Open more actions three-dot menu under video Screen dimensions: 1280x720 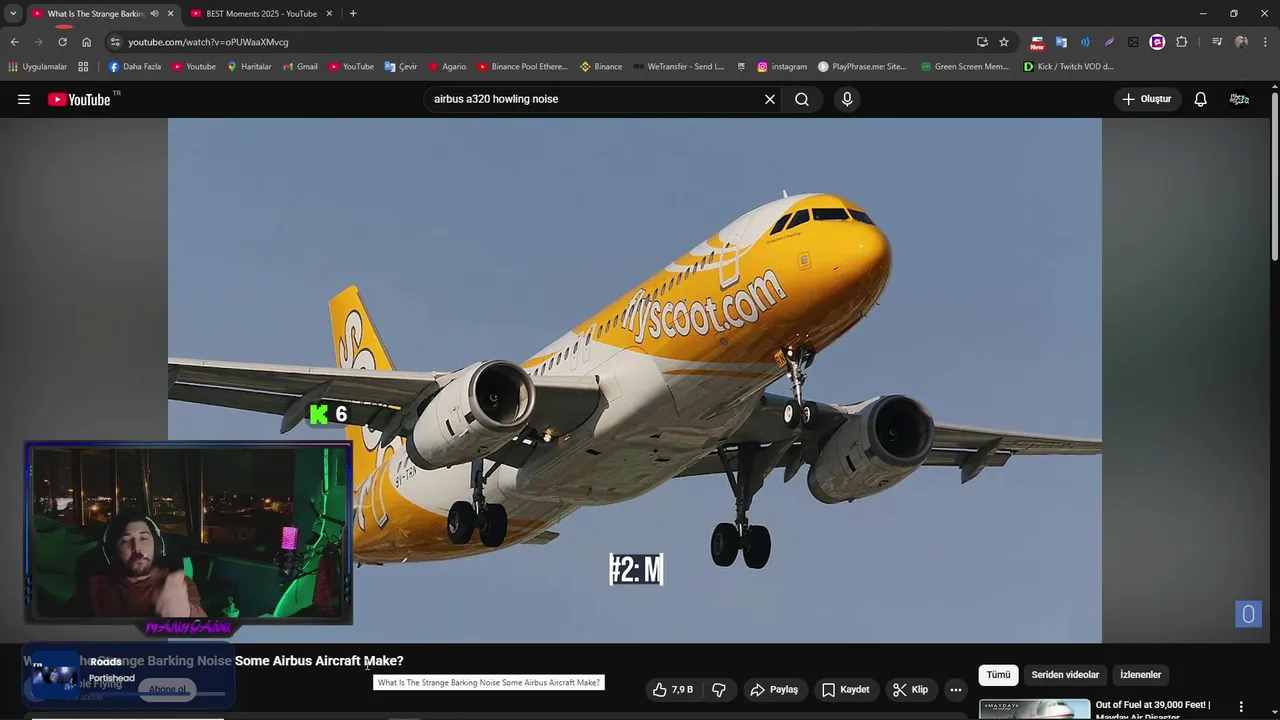tap(956, 690)
